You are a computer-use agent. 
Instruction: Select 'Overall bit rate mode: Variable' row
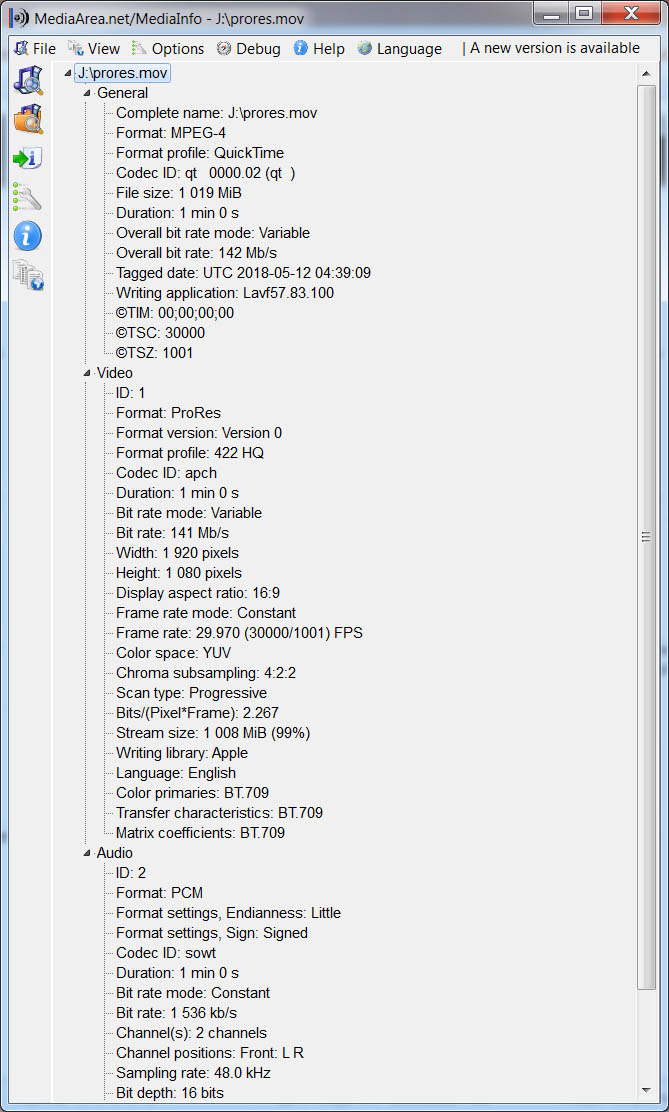[213, 233]
